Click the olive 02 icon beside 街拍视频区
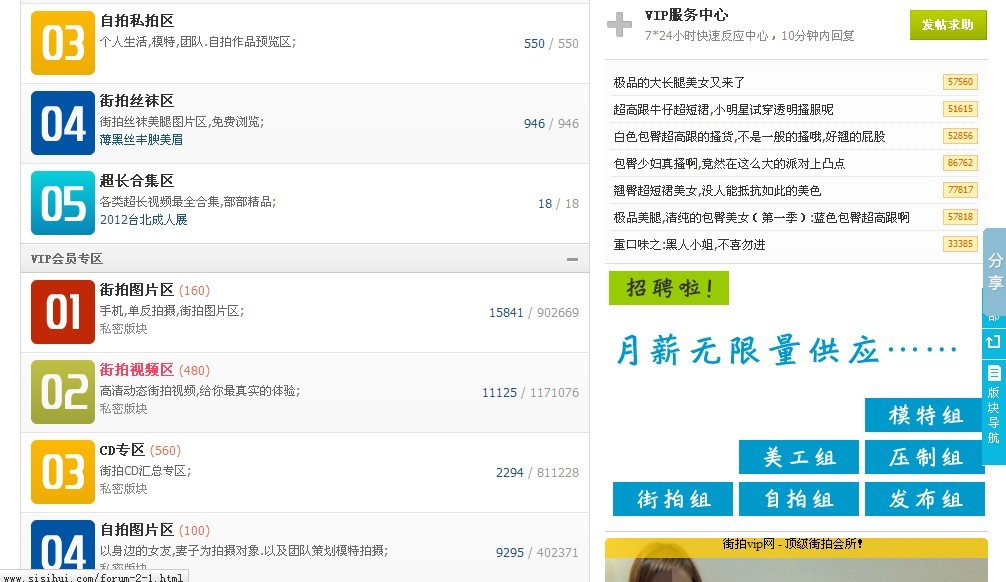Image resolution: width=1006 pixels, height=582 pixels. pos(63,392)
